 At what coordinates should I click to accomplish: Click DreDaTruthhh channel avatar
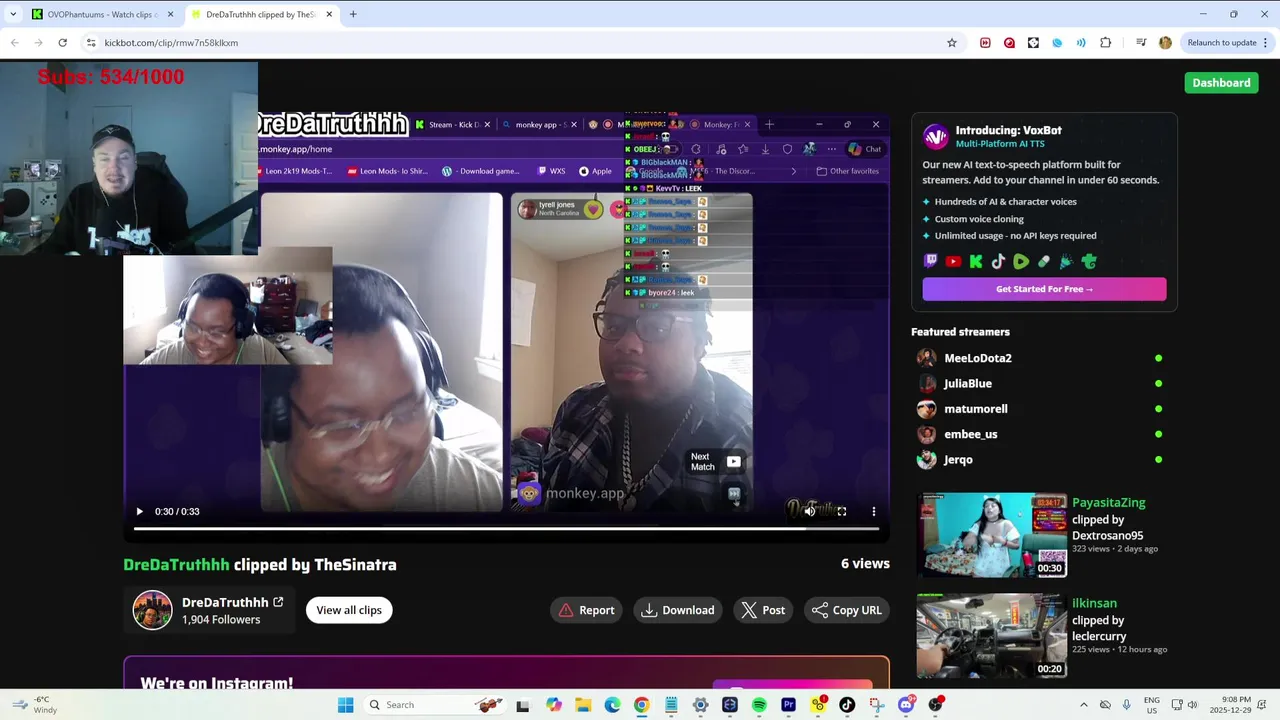coord(153,610)
